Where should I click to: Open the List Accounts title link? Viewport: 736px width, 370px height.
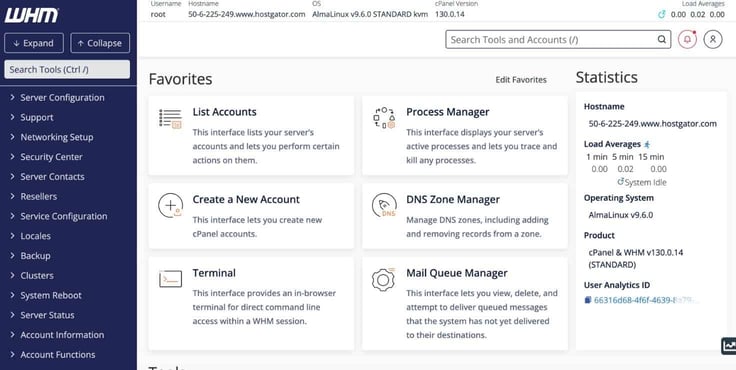(x=224, y=112)
